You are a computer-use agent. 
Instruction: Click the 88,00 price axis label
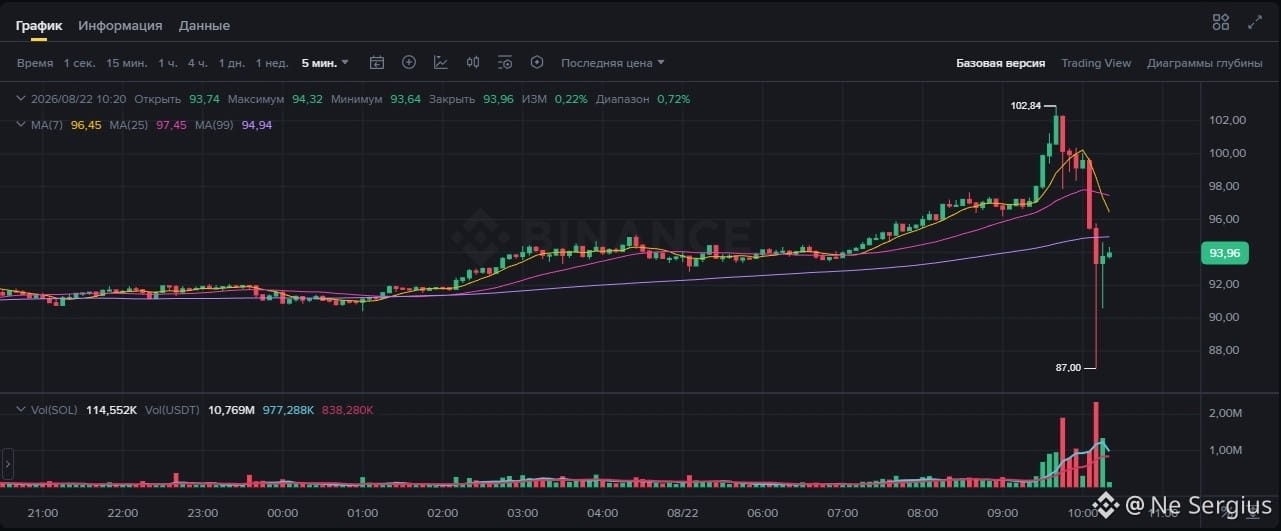[x=1227, y=350]
